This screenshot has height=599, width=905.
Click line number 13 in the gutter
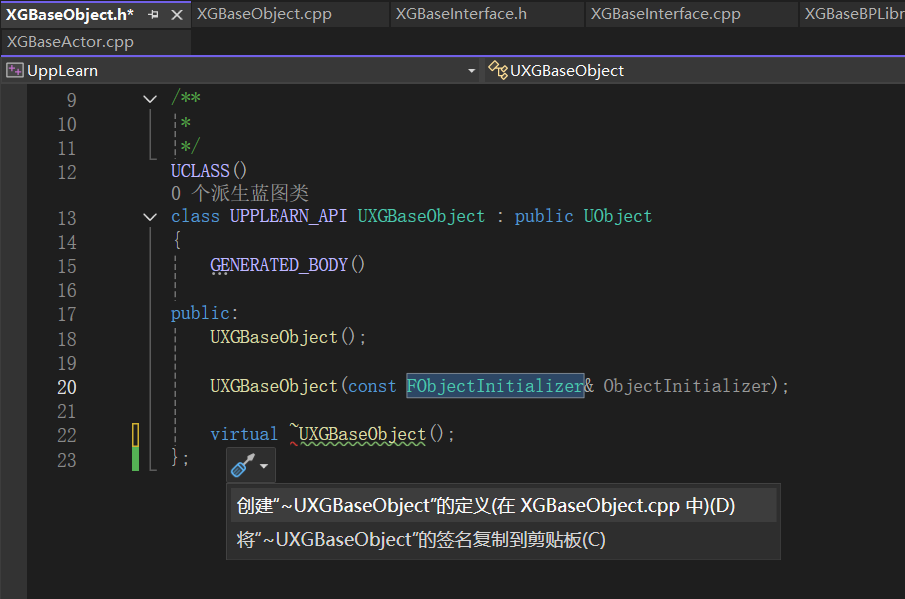click(67, 218)
